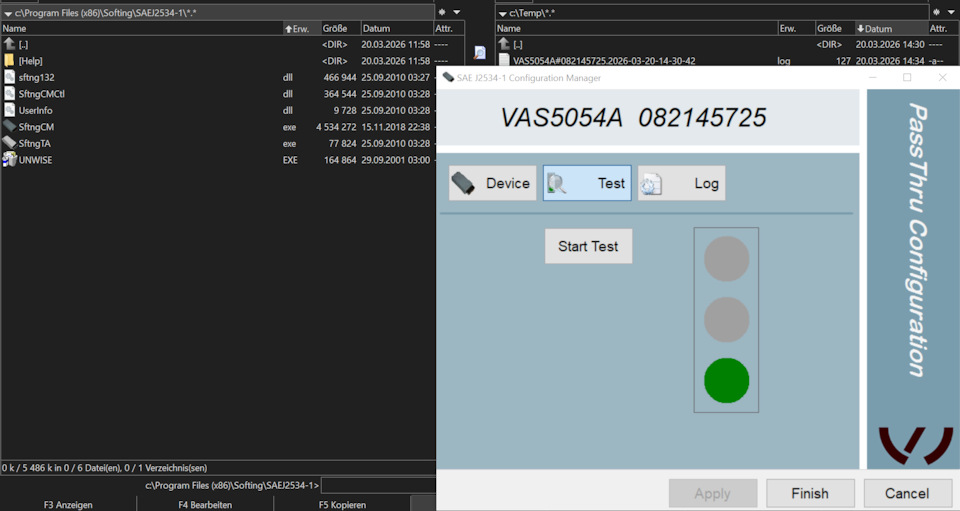Click the Cancel button

pos(907,493)
